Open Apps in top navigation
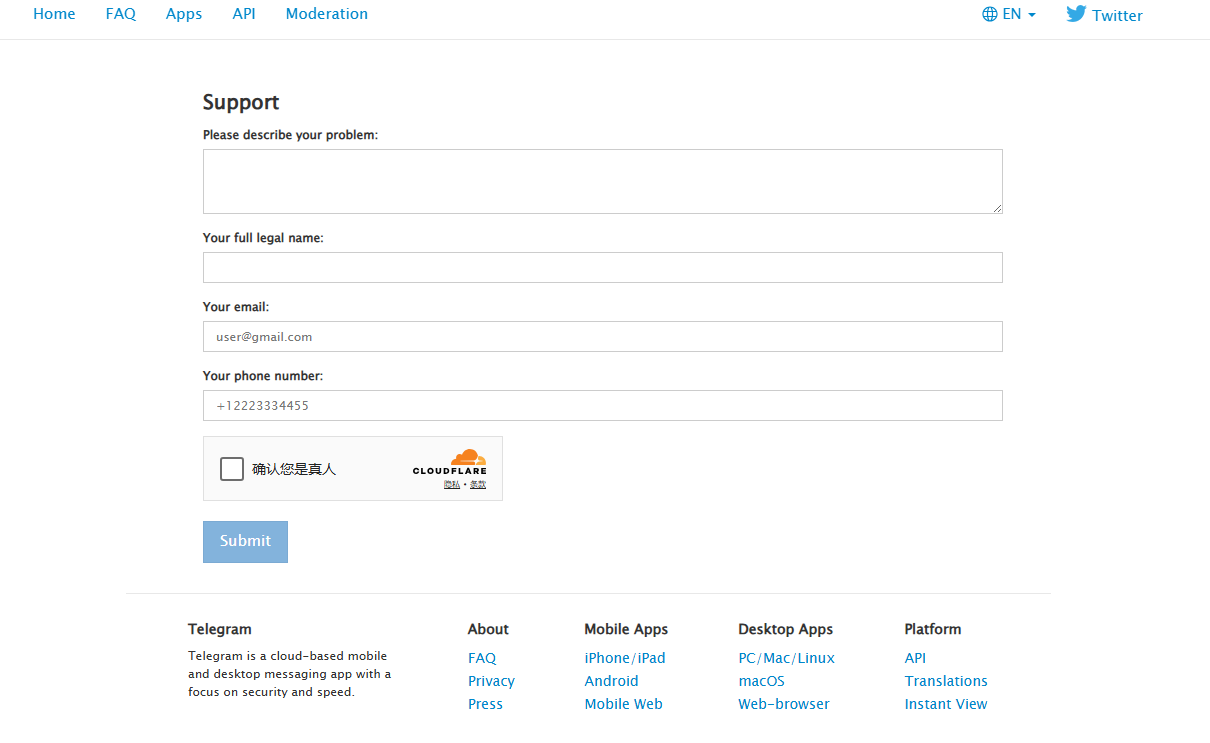Image resolution: width=1210 pixels, height=743 pixels. [x=184, y=14]
